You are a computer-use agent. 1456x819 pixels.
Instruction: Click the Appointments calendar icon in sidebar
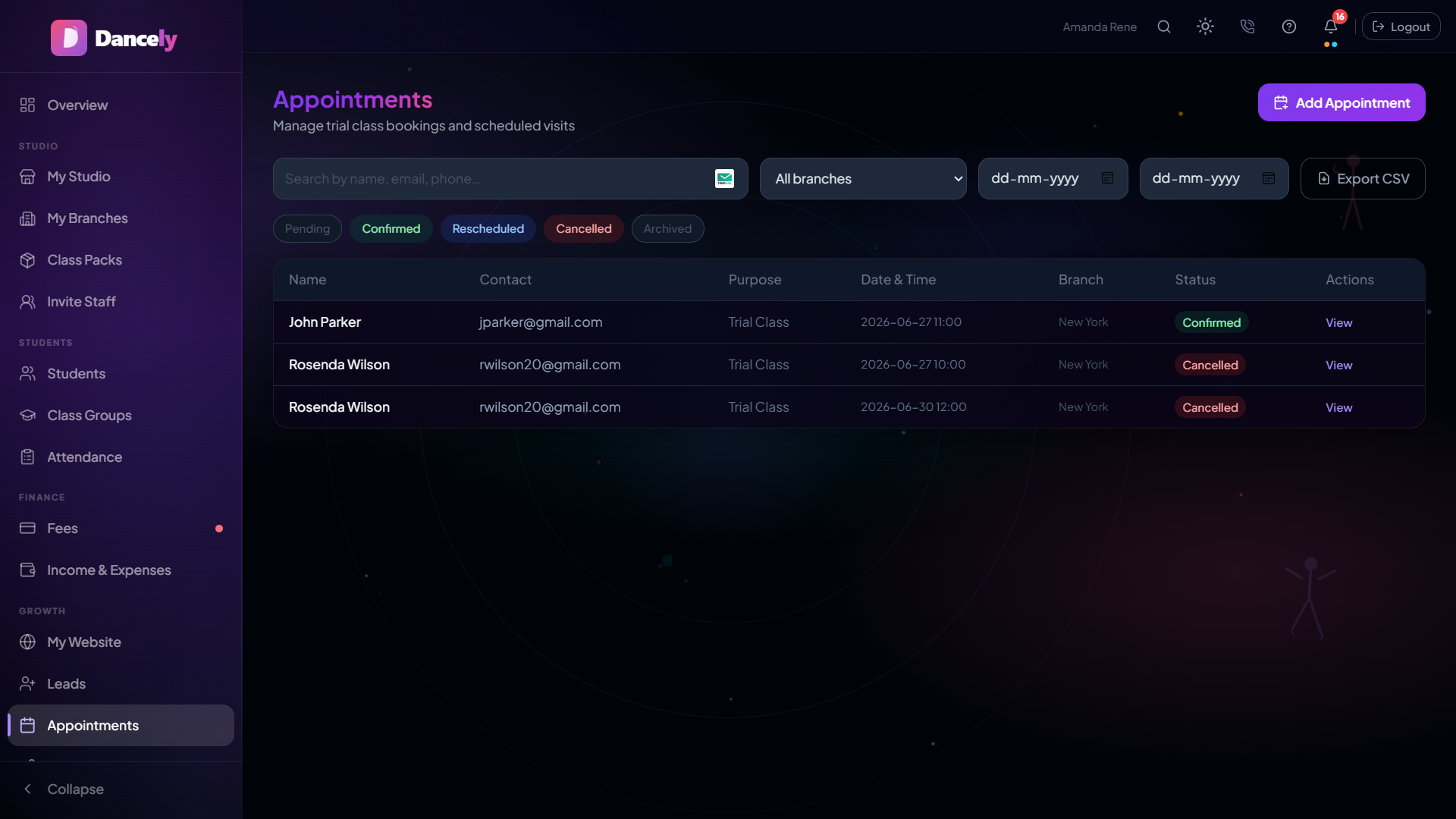(x=28, y=725)
